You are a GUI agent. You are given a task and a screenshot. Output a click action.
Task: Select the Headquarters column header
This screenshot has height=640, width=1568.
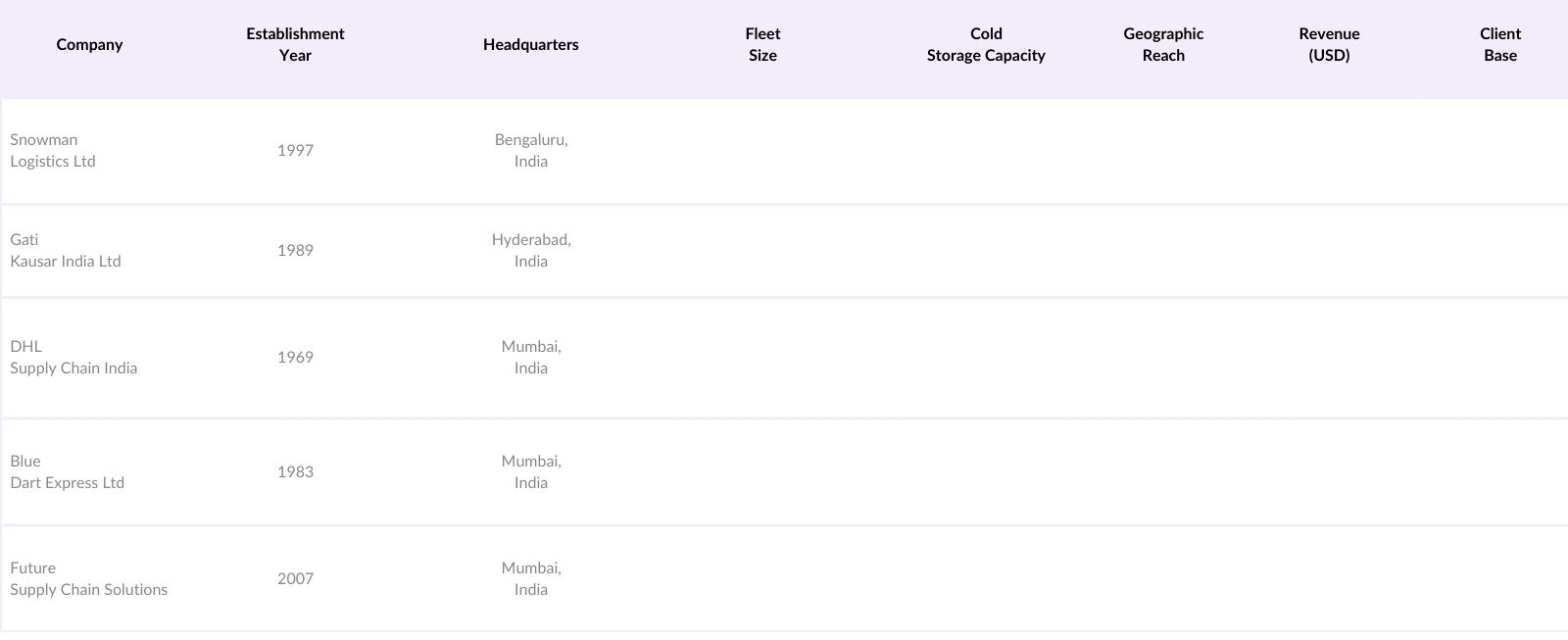click(530, 45)
